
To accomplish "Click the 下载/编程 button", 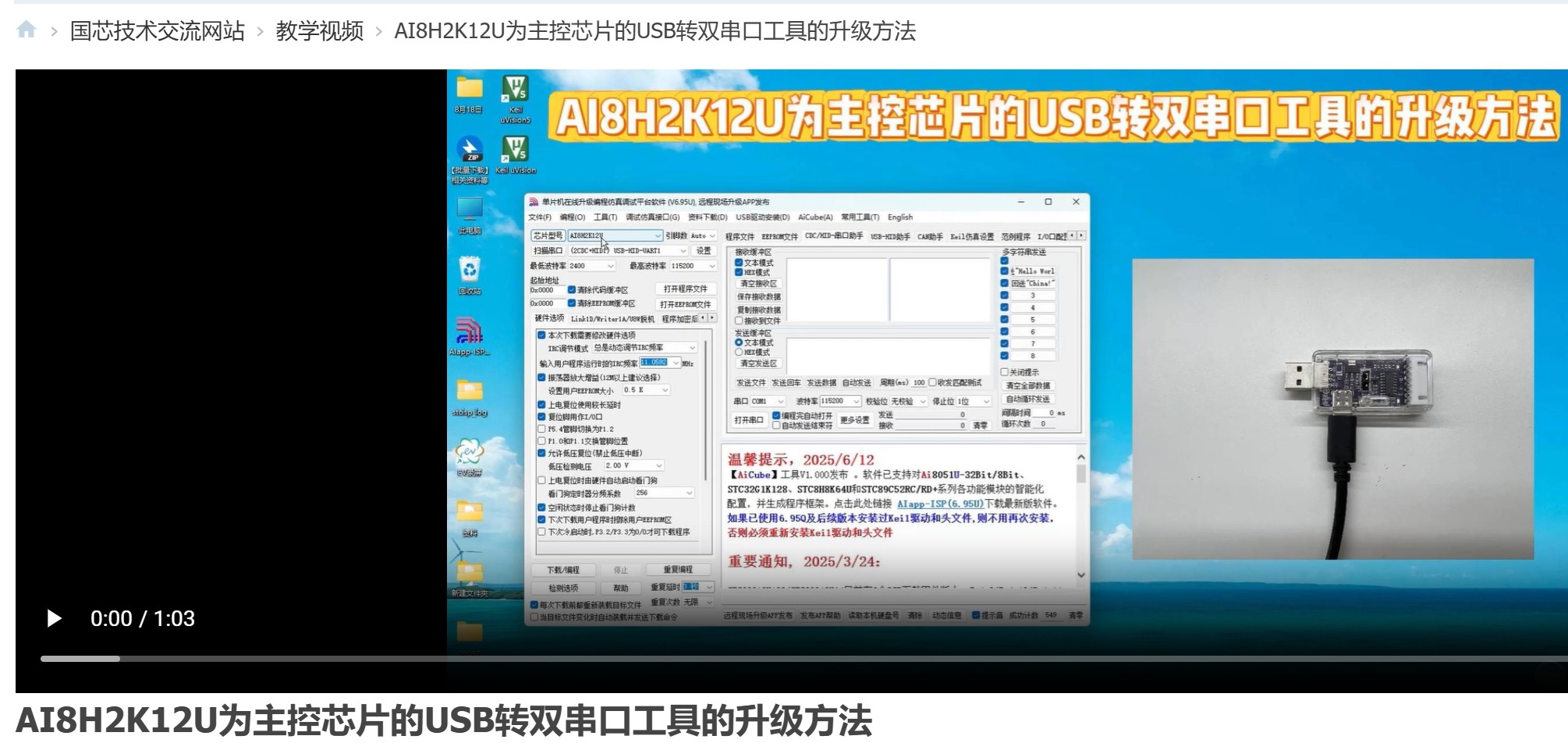I will (x=563, y=570).
